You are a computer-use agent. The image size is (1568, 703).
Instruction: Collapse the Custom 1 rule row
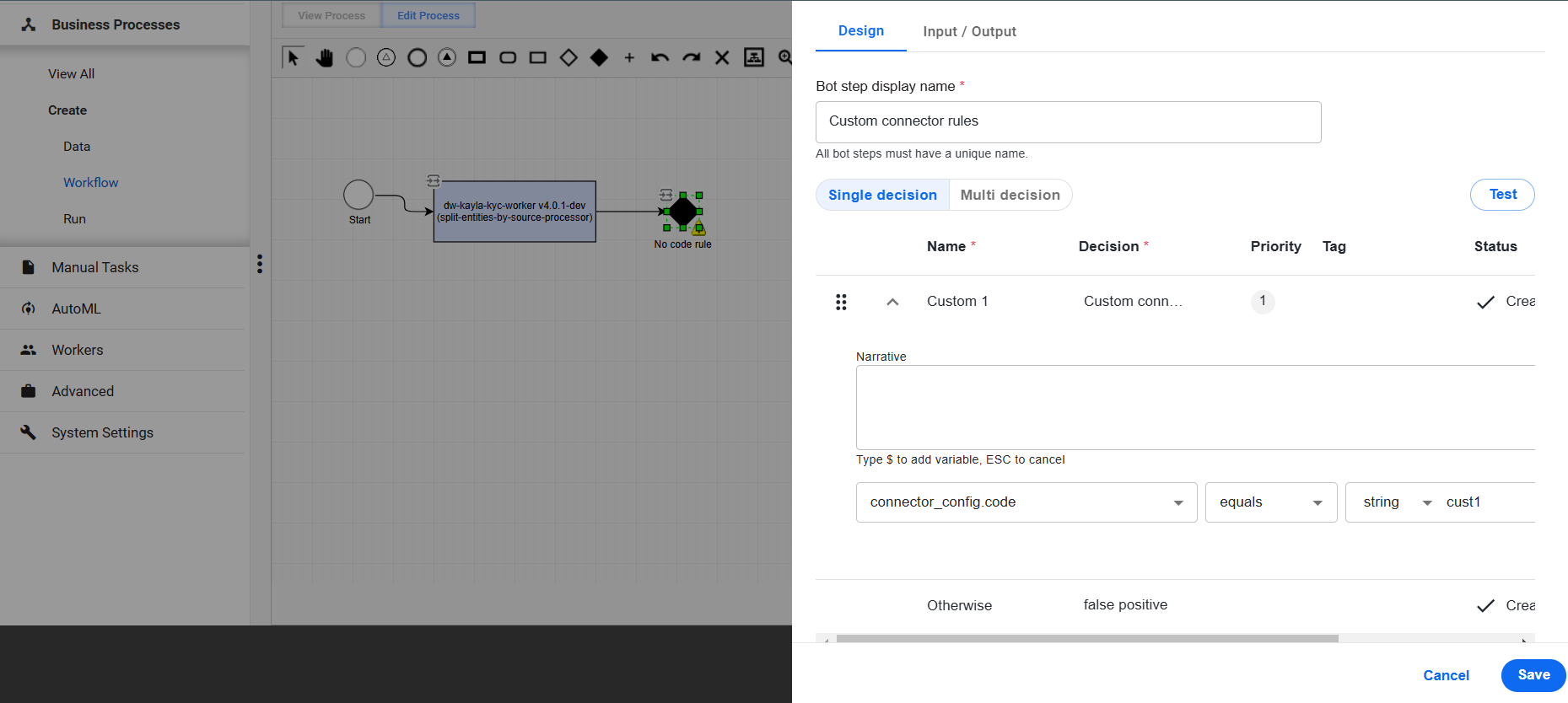click(892, 302)
